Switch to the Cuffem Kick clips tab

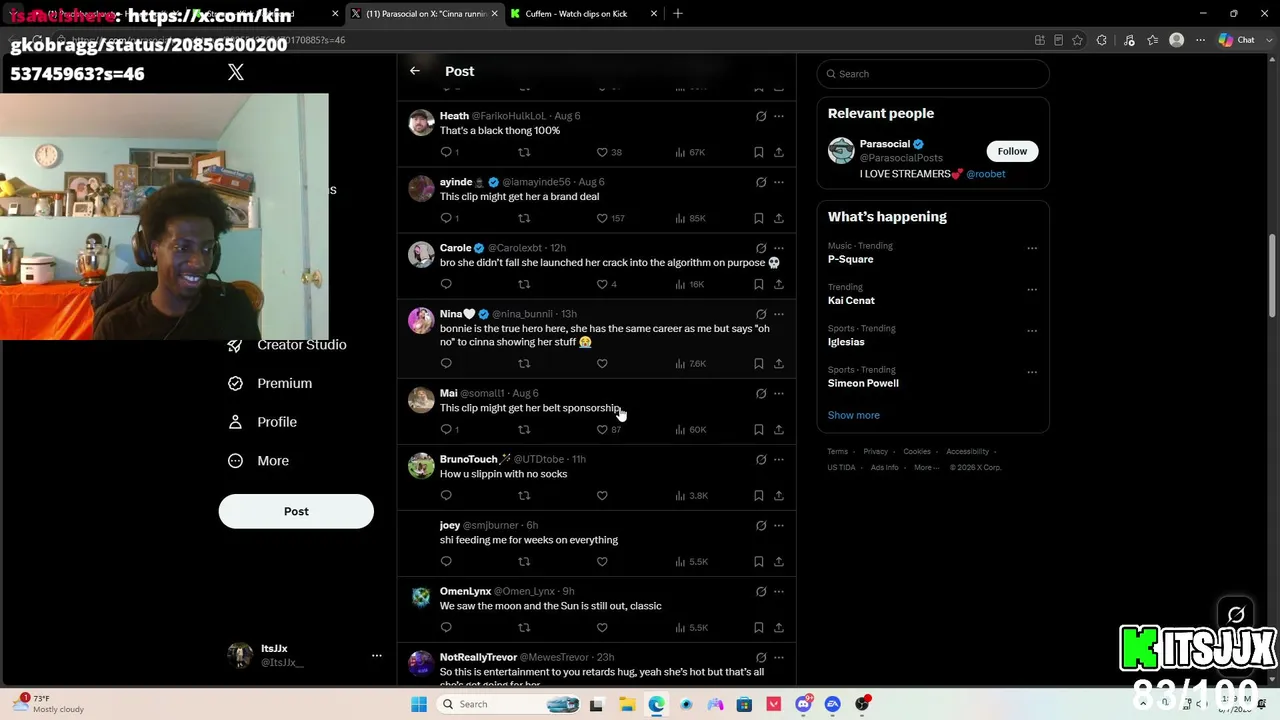(x=584, y=14)
